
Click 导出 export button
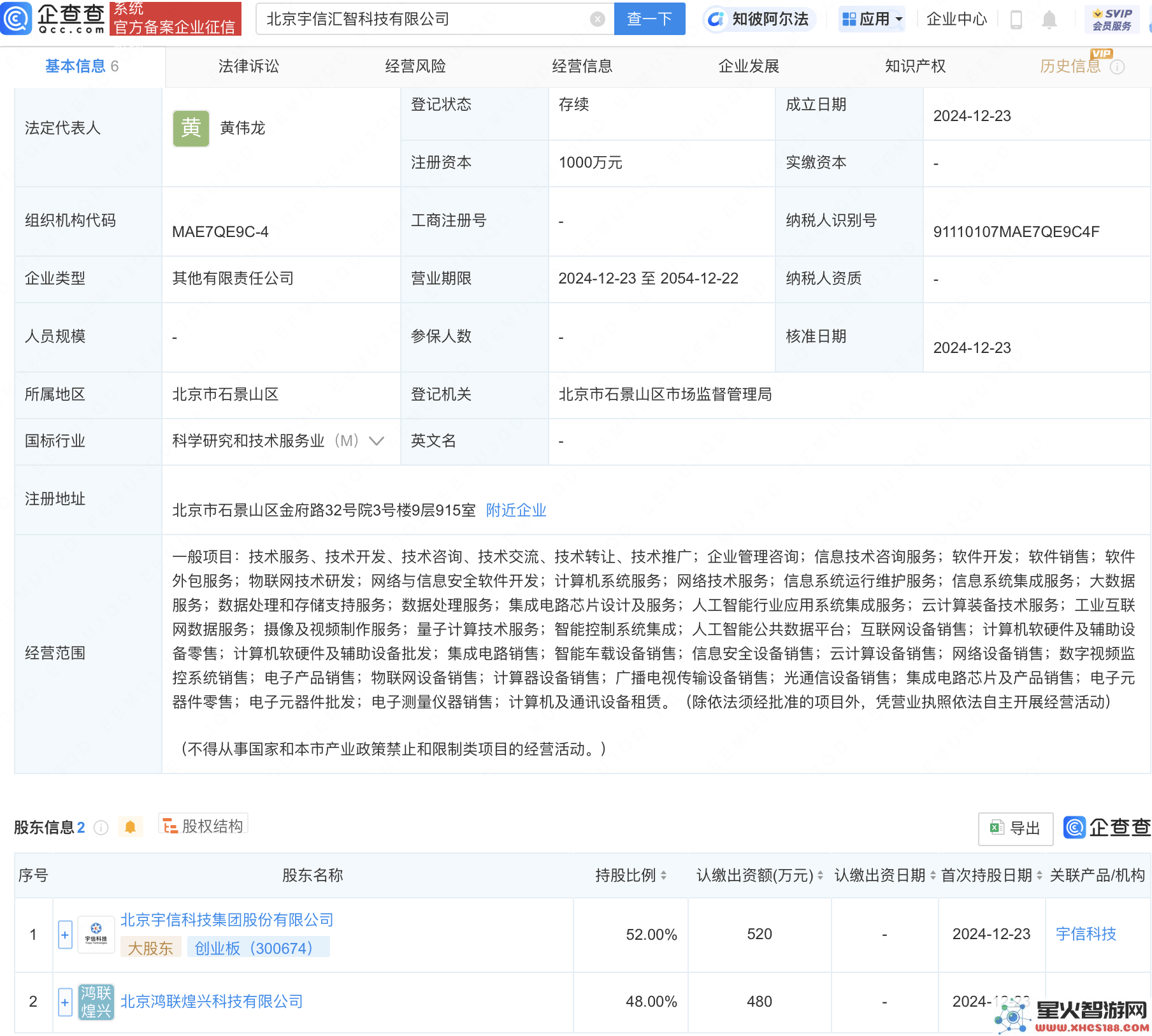[x=1016, y=828]
